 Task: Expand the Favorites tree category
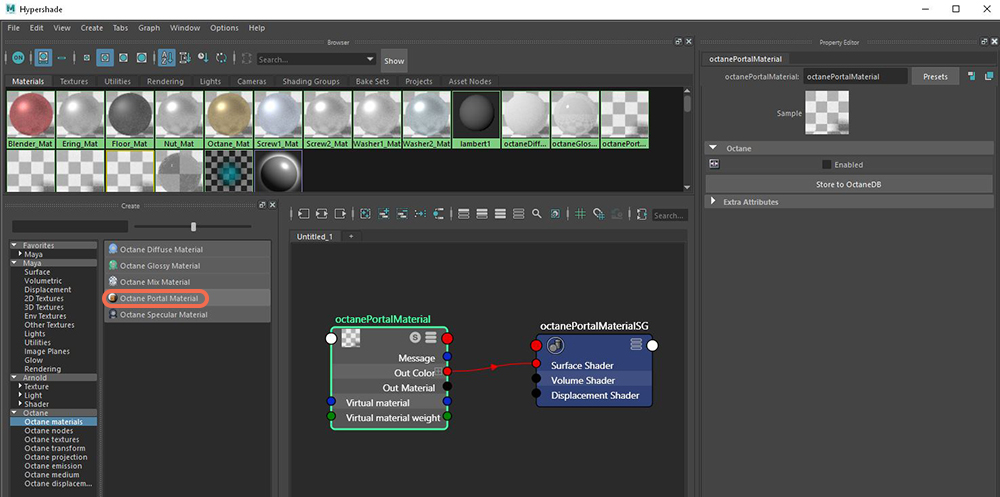point(14,245)
